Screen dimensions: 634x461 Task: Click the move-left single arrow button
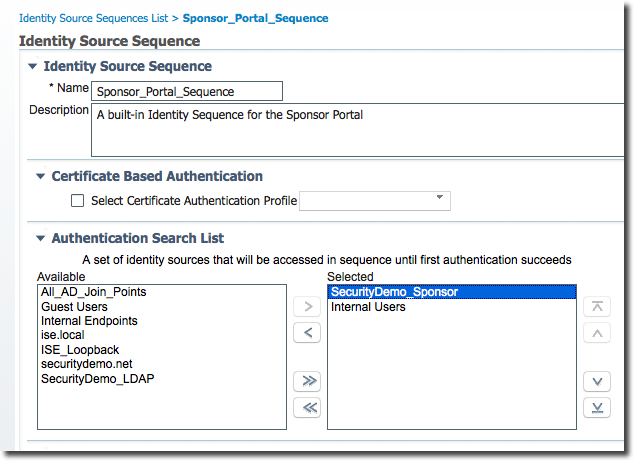(x=306, y=332)
